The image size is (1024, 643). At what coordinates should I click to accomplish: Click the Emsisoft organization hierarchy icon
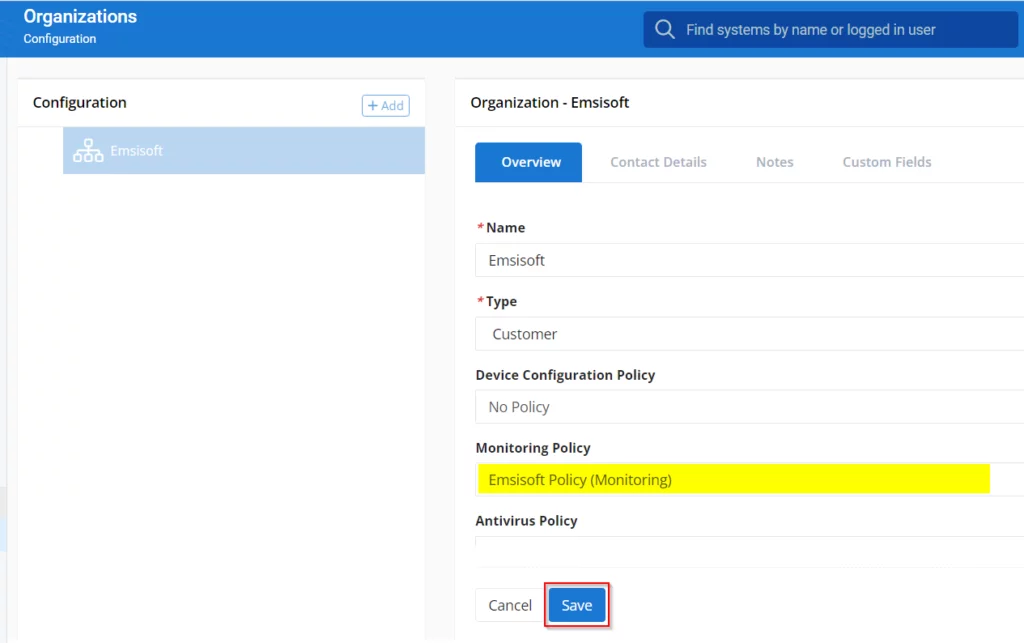88,151
